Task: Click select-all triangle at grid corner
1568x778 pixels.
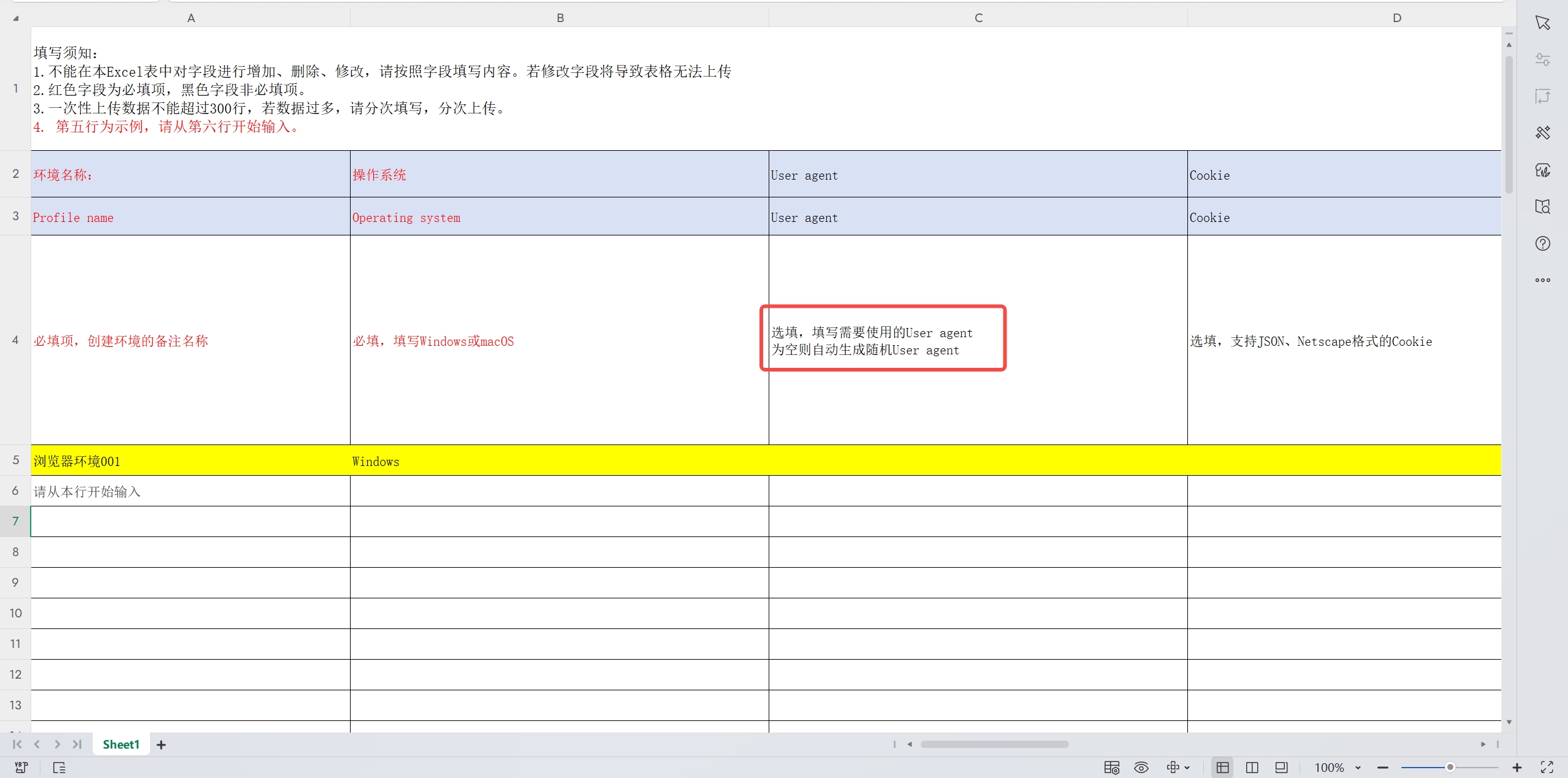Action: [16, 18]
